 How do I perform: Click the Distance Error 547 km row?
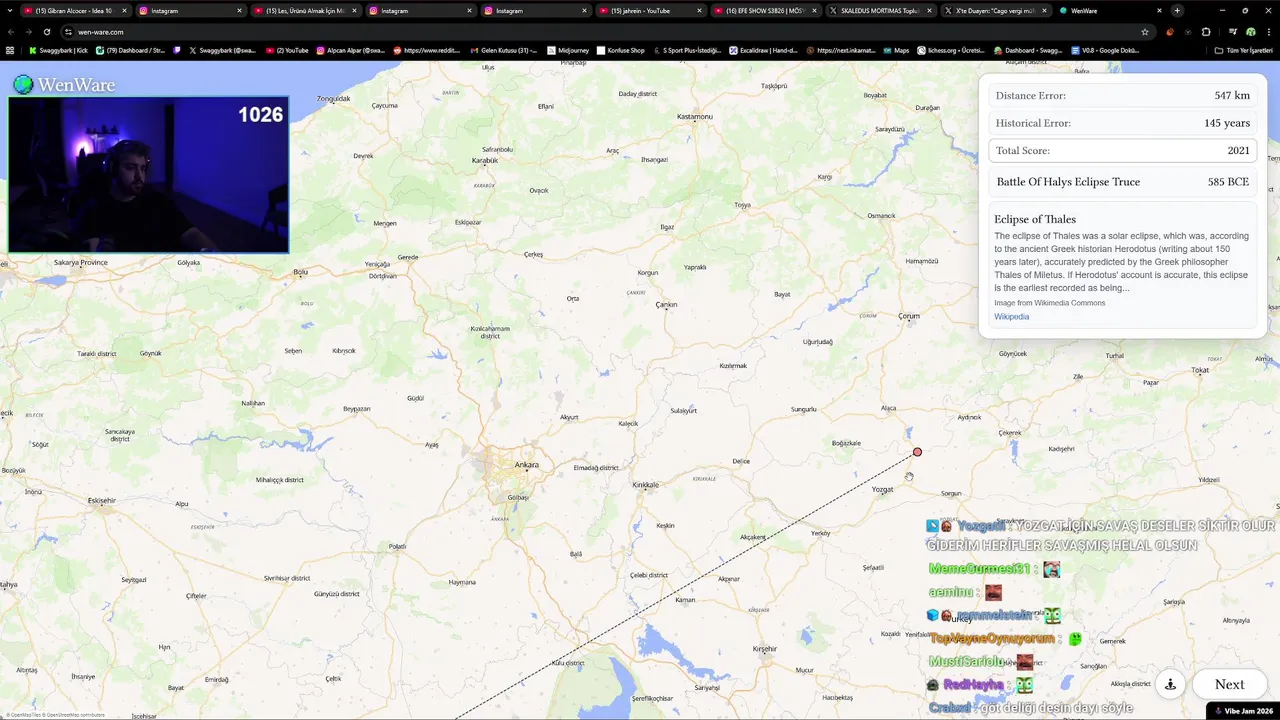click(x=1122, y=96)
